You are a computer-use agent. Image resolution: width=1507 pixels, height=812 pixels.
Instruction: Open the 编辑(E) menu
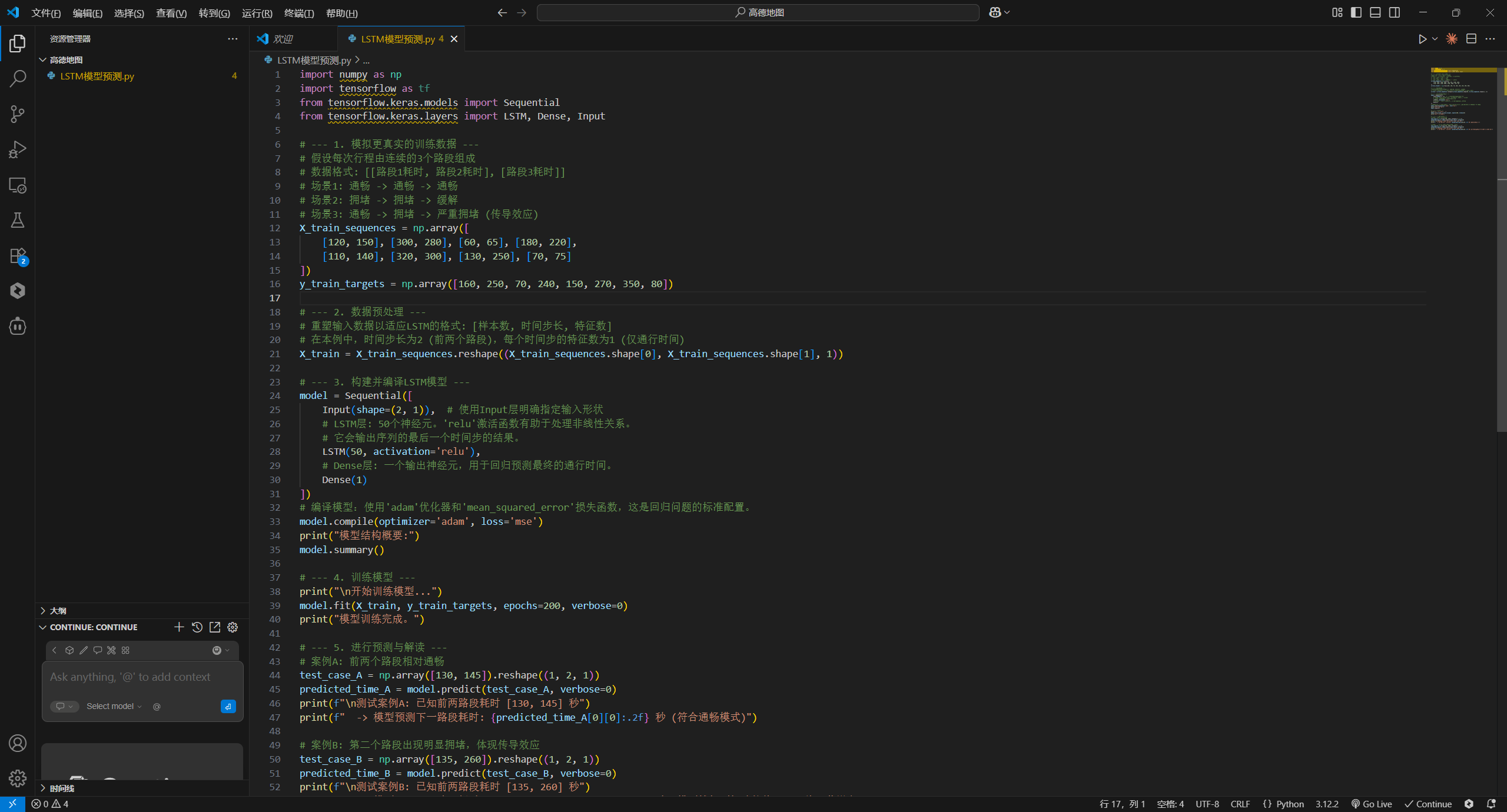(x=87, y=13)
